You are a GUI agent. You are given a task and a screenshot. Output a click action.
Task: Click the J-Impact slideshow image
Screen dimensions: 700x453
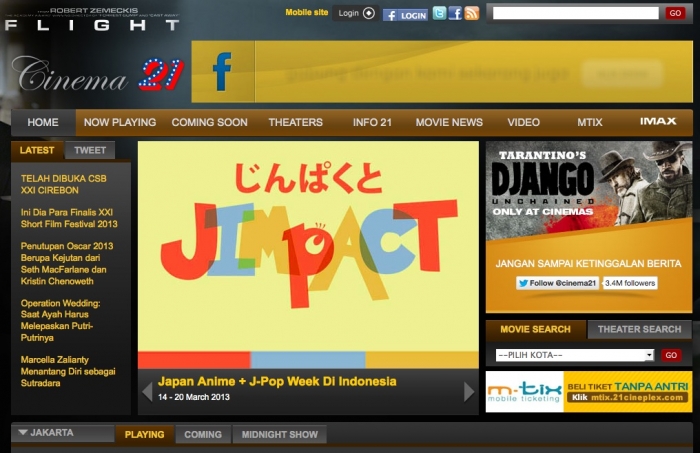click(x=308, y=255)
